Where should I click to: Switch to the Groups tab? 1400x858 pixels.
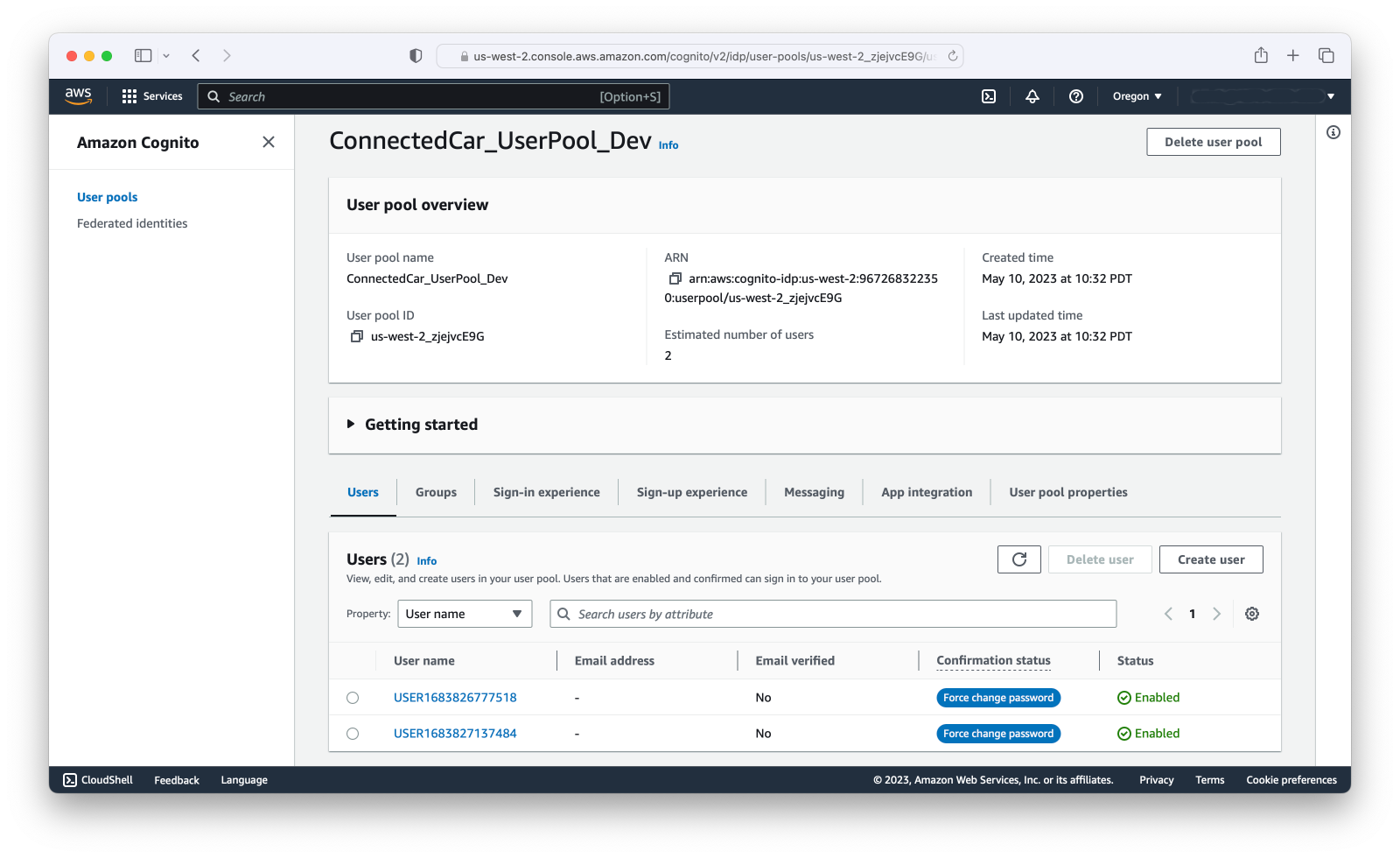(x=436, y=492)
